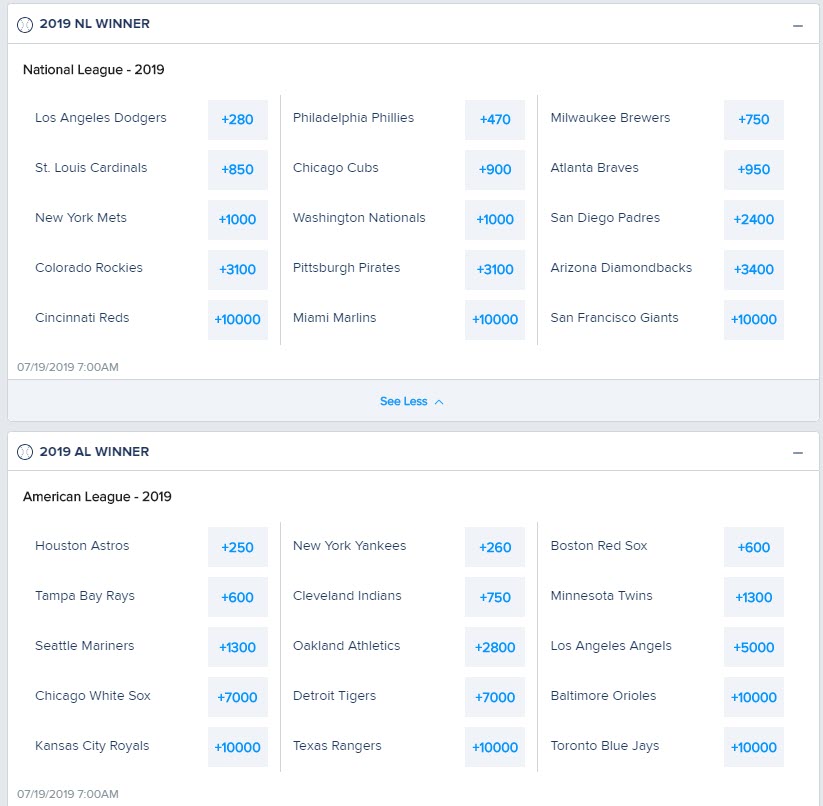
Task: Click the 'Toronto Blue Jays' team name
Action: tap(605, 746)
